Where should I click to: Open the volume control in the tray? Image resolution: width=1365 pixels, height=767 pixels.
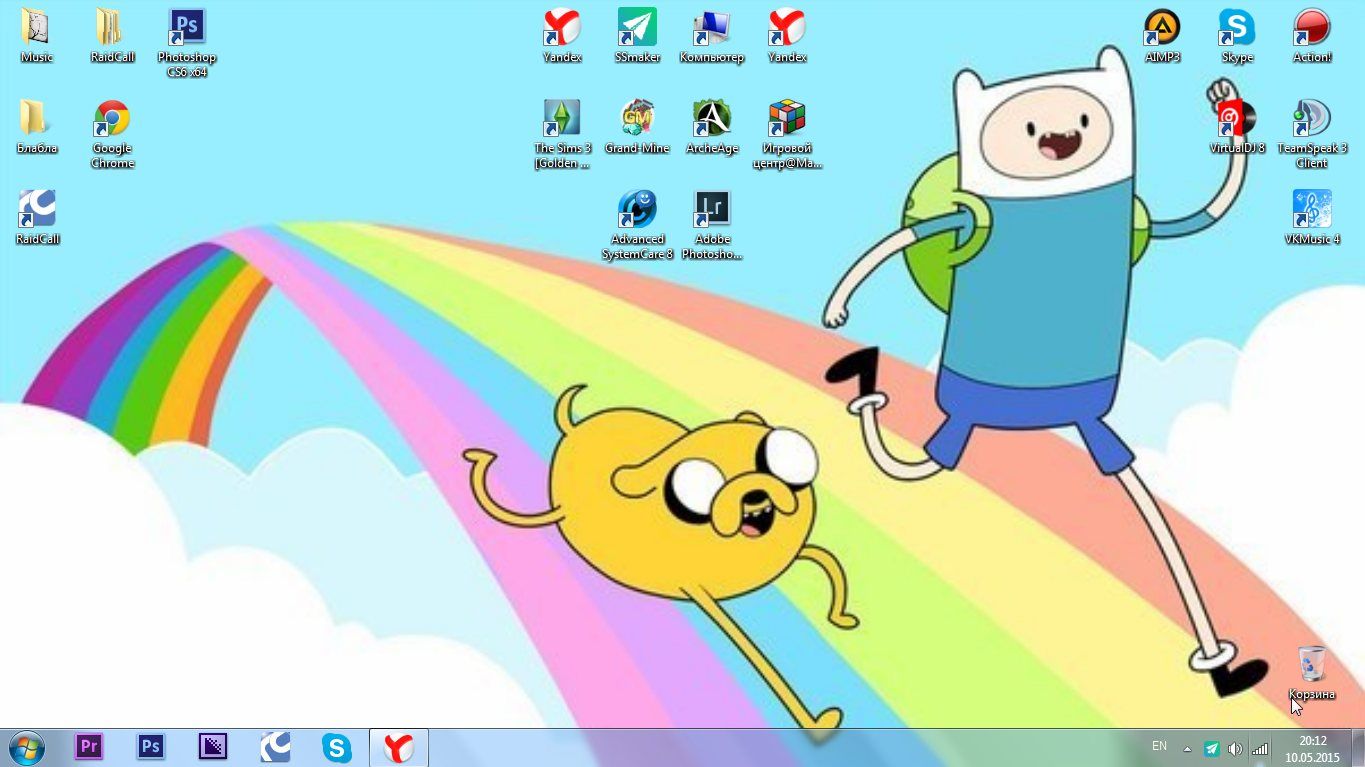1235,748
